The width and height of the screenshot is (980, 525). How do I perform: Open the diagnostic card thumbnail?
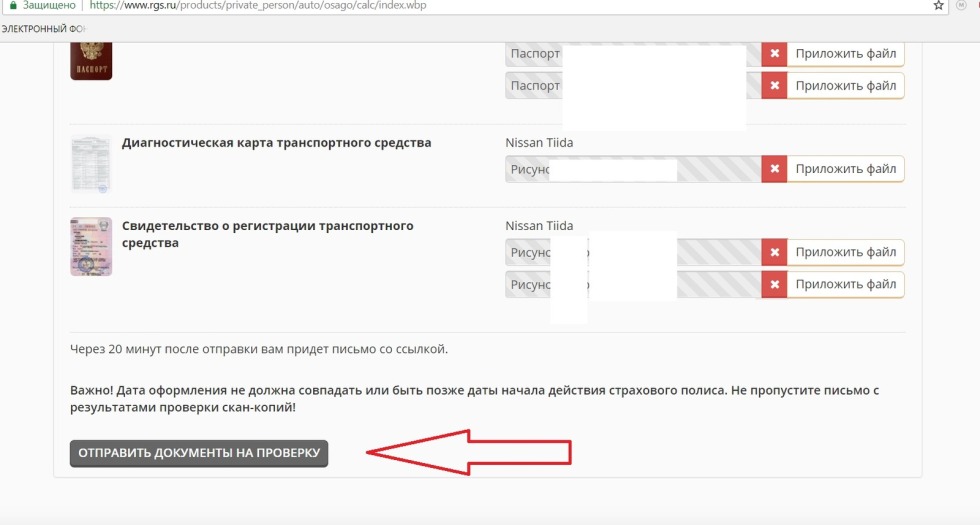click(x=91, y=163)
